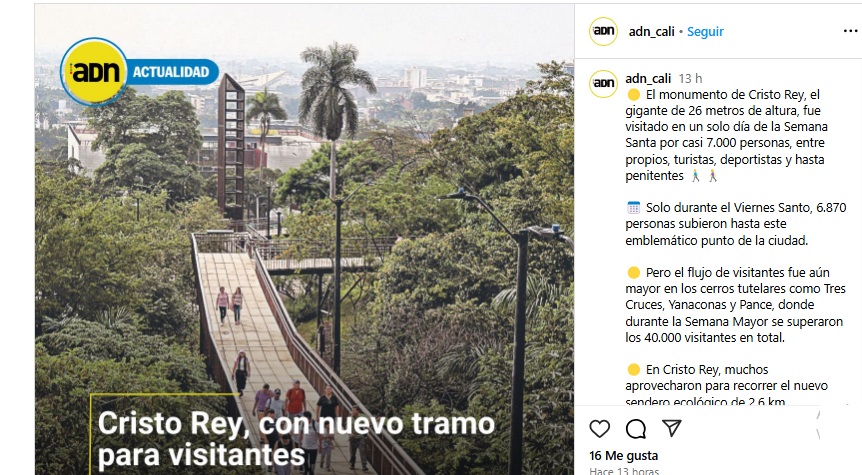
Task: Click the ACTUALIDAD badge on the image
Action: point(172,72)
